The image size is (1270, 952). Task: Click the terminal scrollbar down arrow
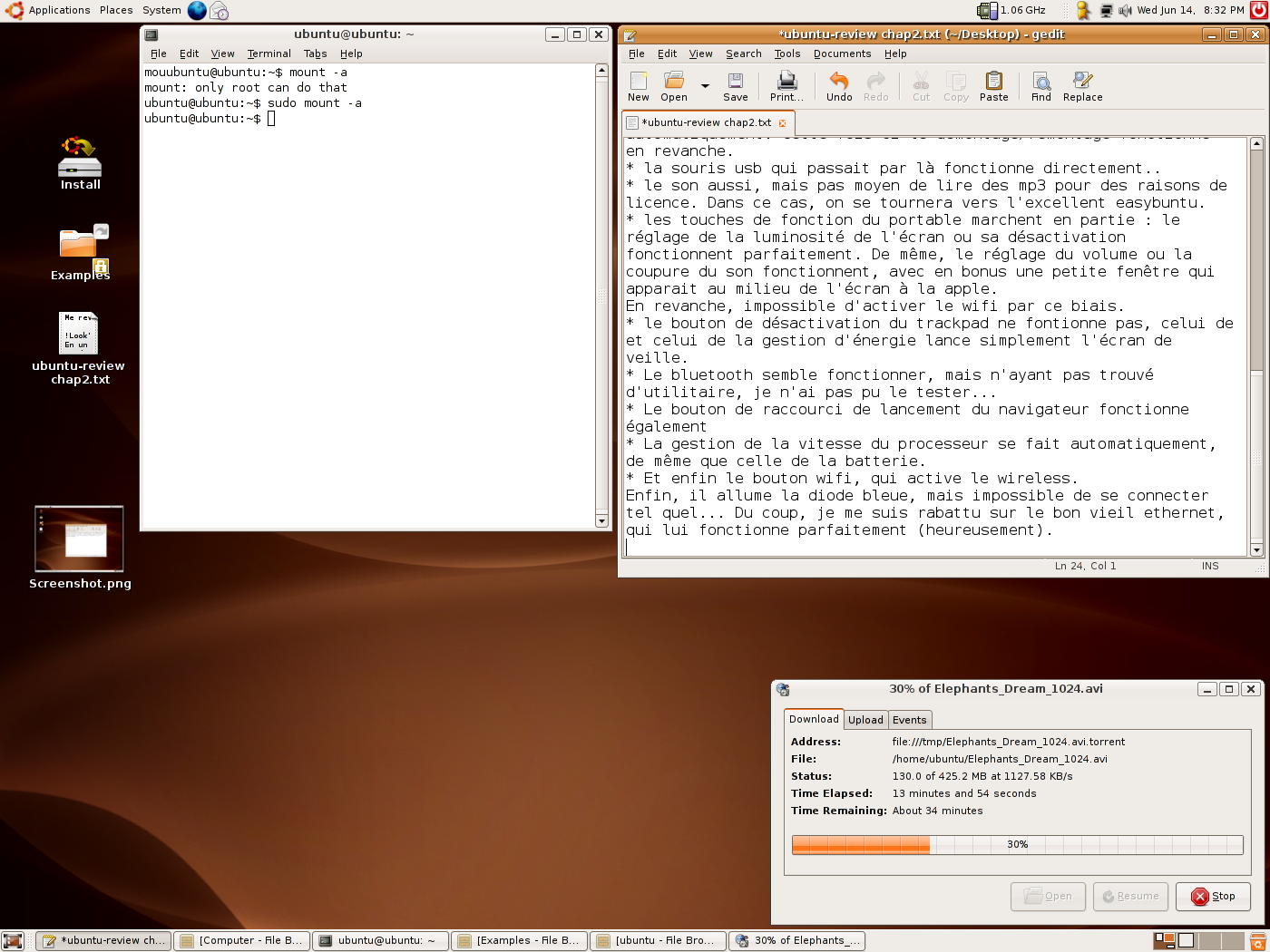coord(601,521)
